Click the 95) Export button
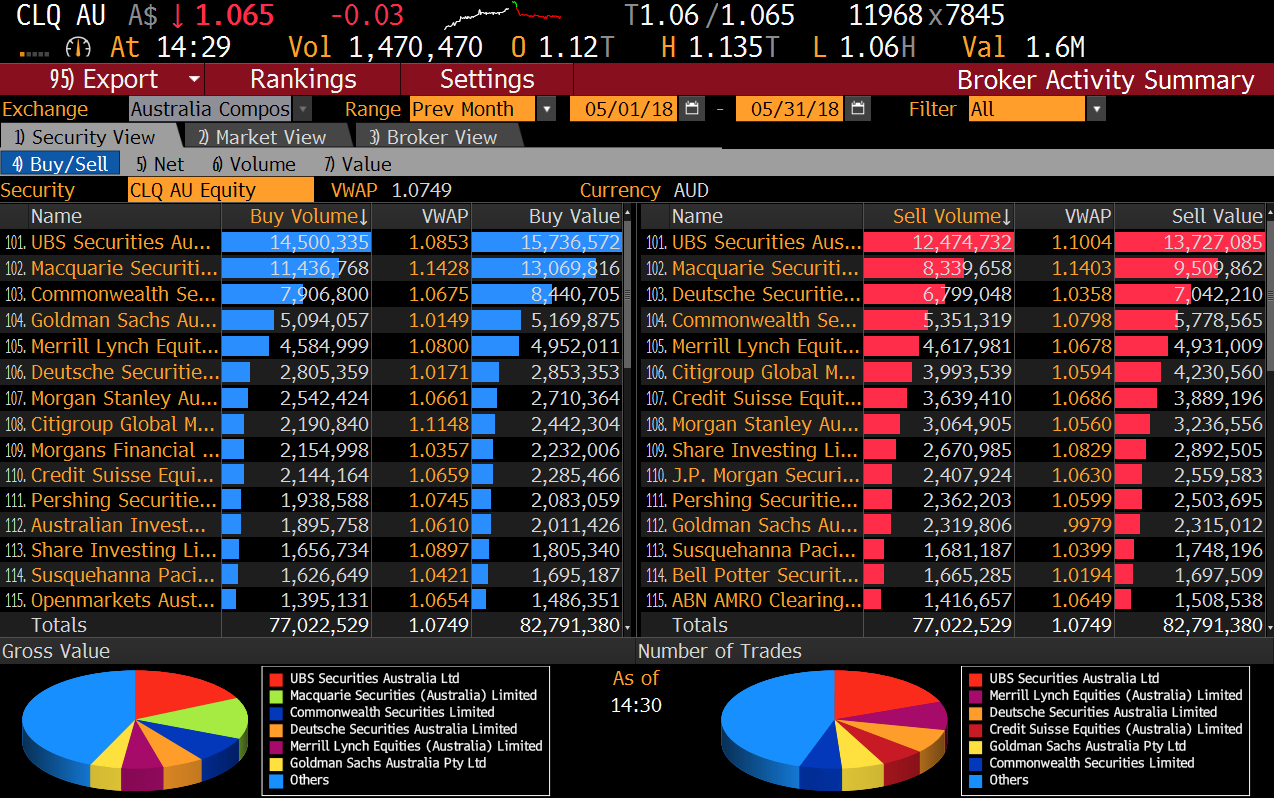This screenshot has width=1274, height=798. click(x=104, y=79)
